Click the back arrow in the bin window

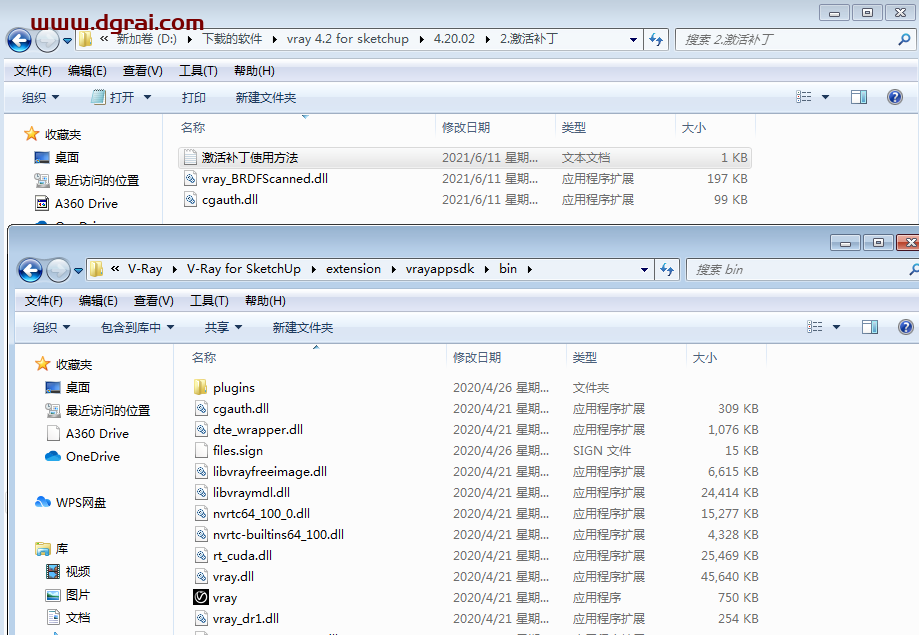click(30, 270)
